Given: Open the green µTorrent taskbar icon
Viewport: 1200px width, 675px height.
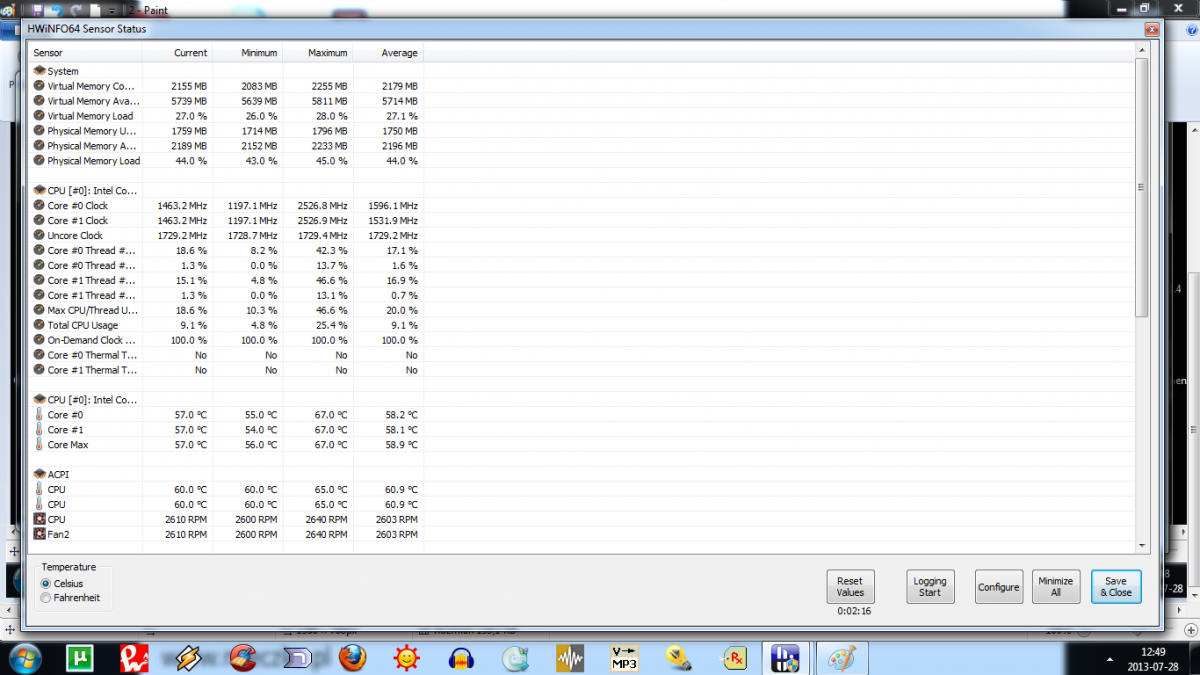Looking at the screenshot, I should click(x=80, y=658).
